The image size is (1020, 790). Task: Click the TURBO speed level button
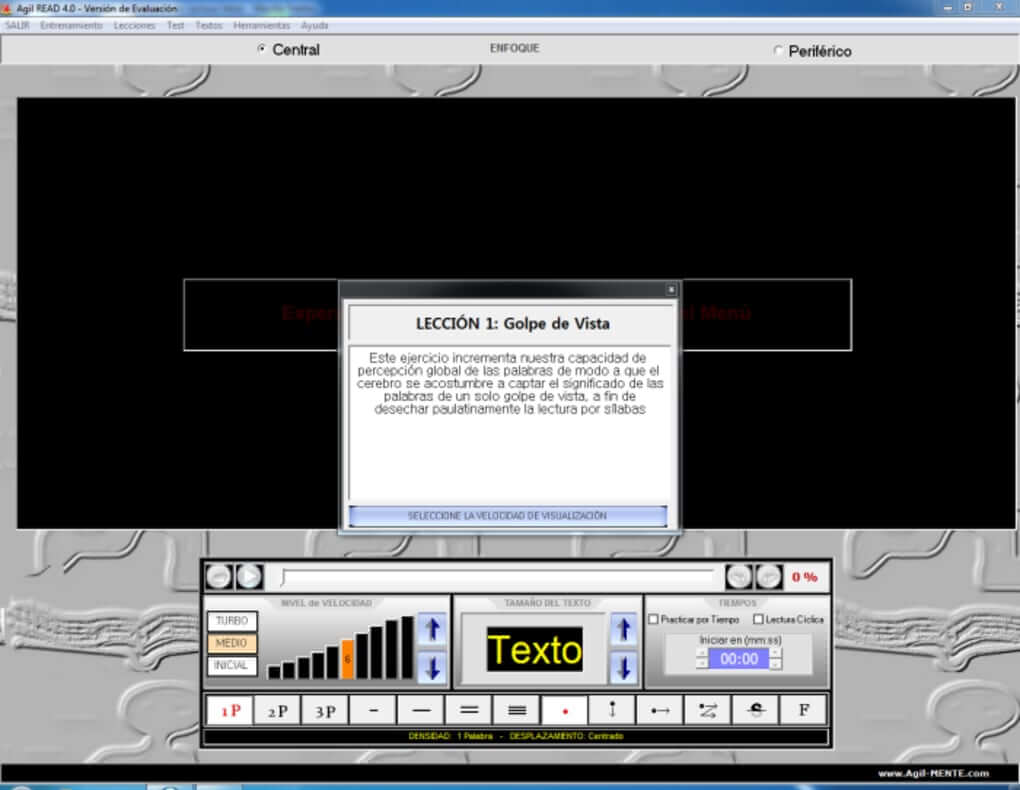point(232,621)
